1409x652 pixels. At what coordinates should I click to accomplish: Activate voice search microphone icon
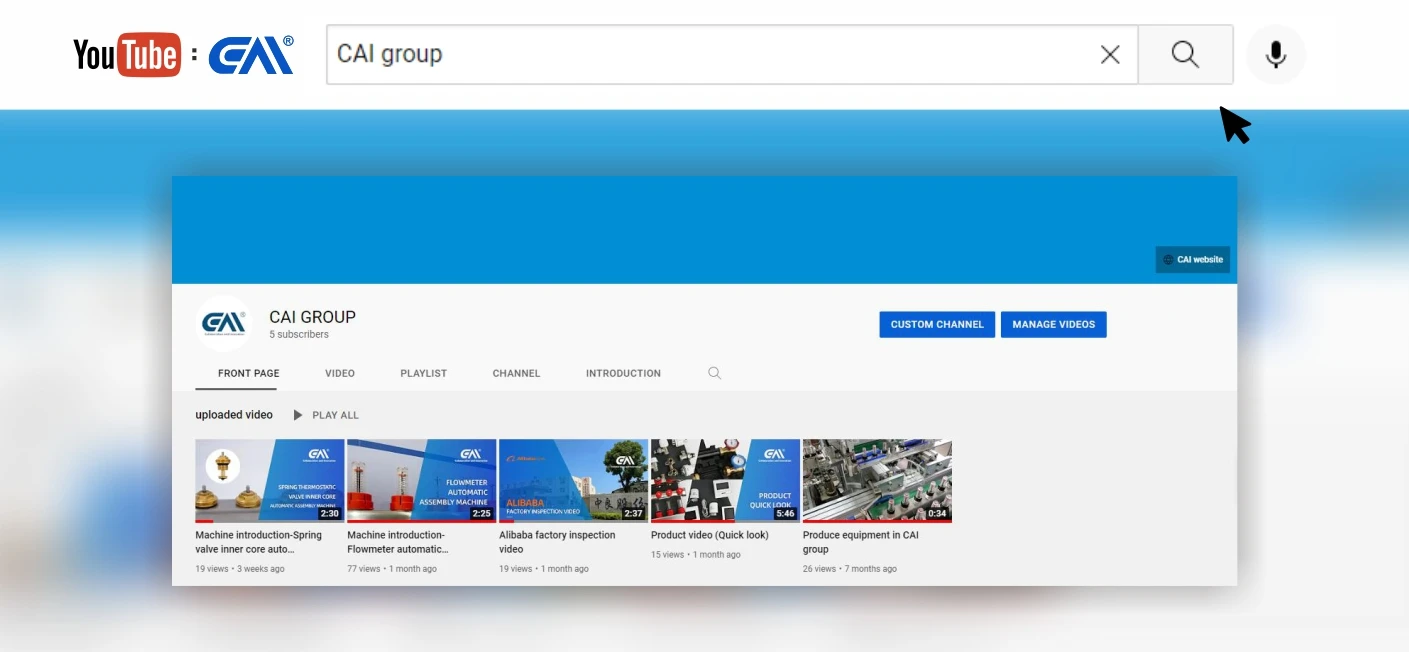1275,55
